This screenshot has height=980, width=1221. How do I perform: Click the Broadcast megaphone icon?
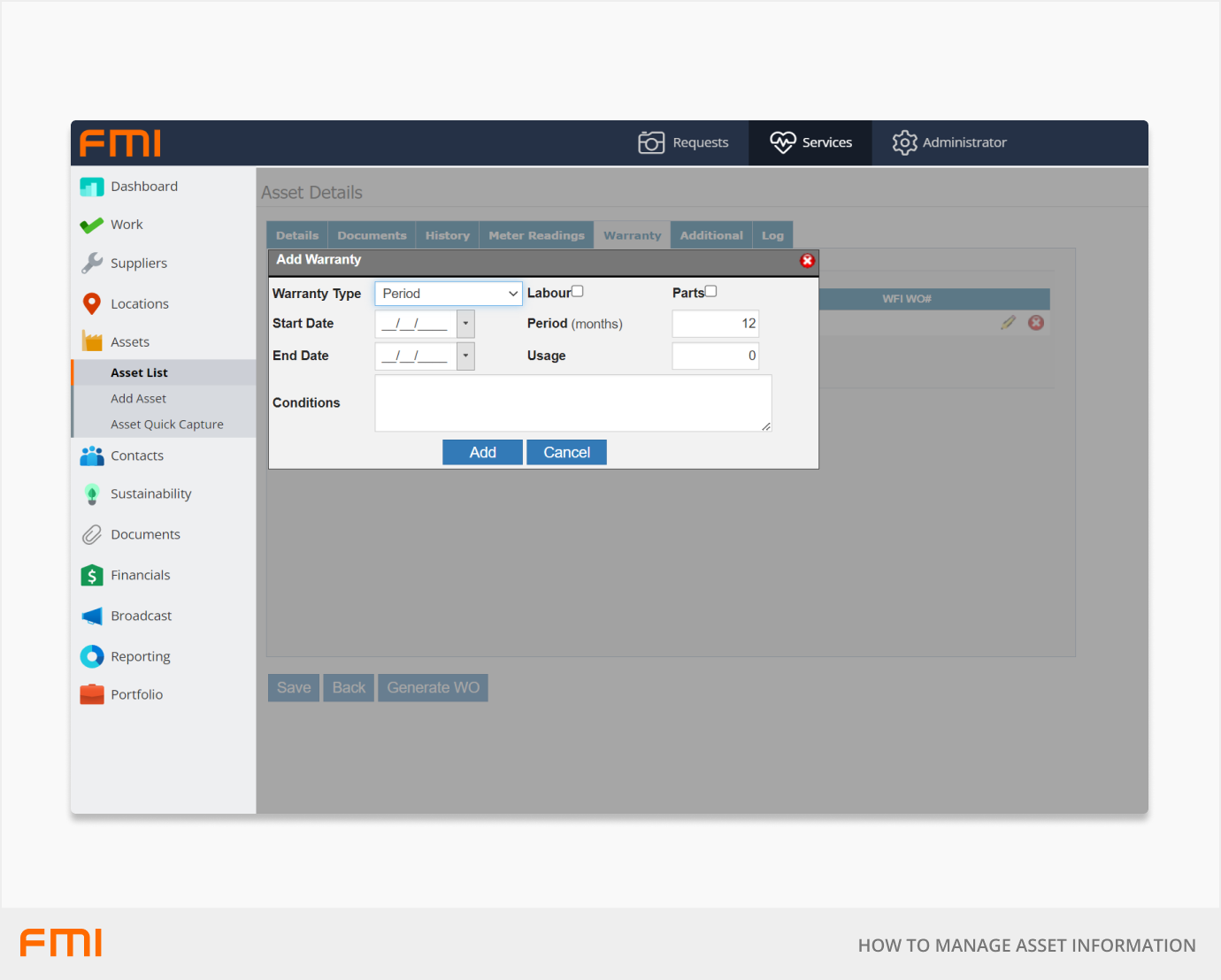(91, 616)
